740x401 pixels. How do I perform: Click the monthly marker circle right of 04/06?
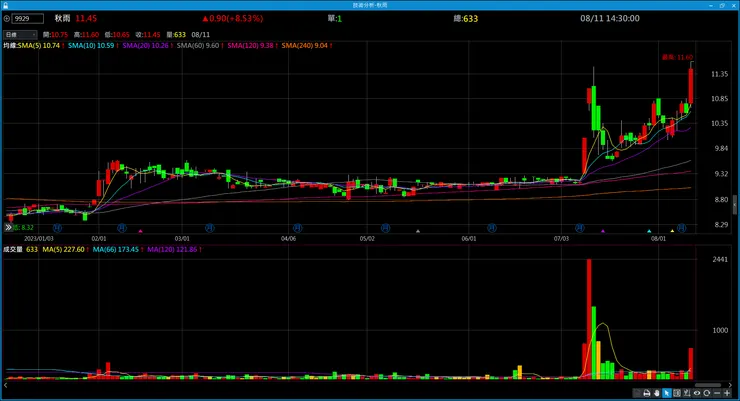pos(297,228)
